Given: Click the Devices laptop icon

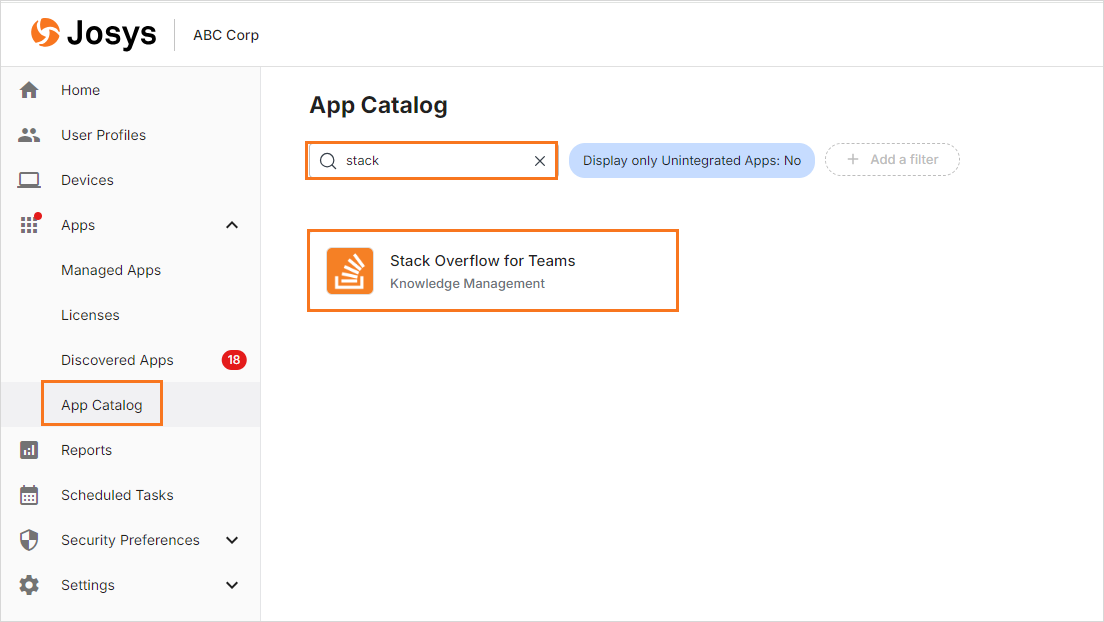Looking at the screenshot, I should click(29, 180).
